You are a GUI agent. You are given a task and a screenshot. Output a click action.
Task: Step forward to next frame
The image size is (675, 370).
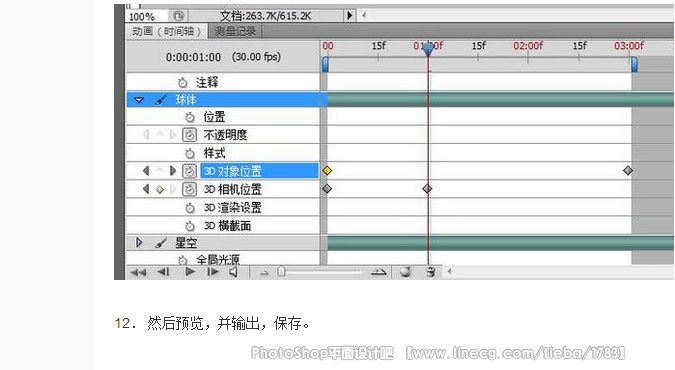213,272
